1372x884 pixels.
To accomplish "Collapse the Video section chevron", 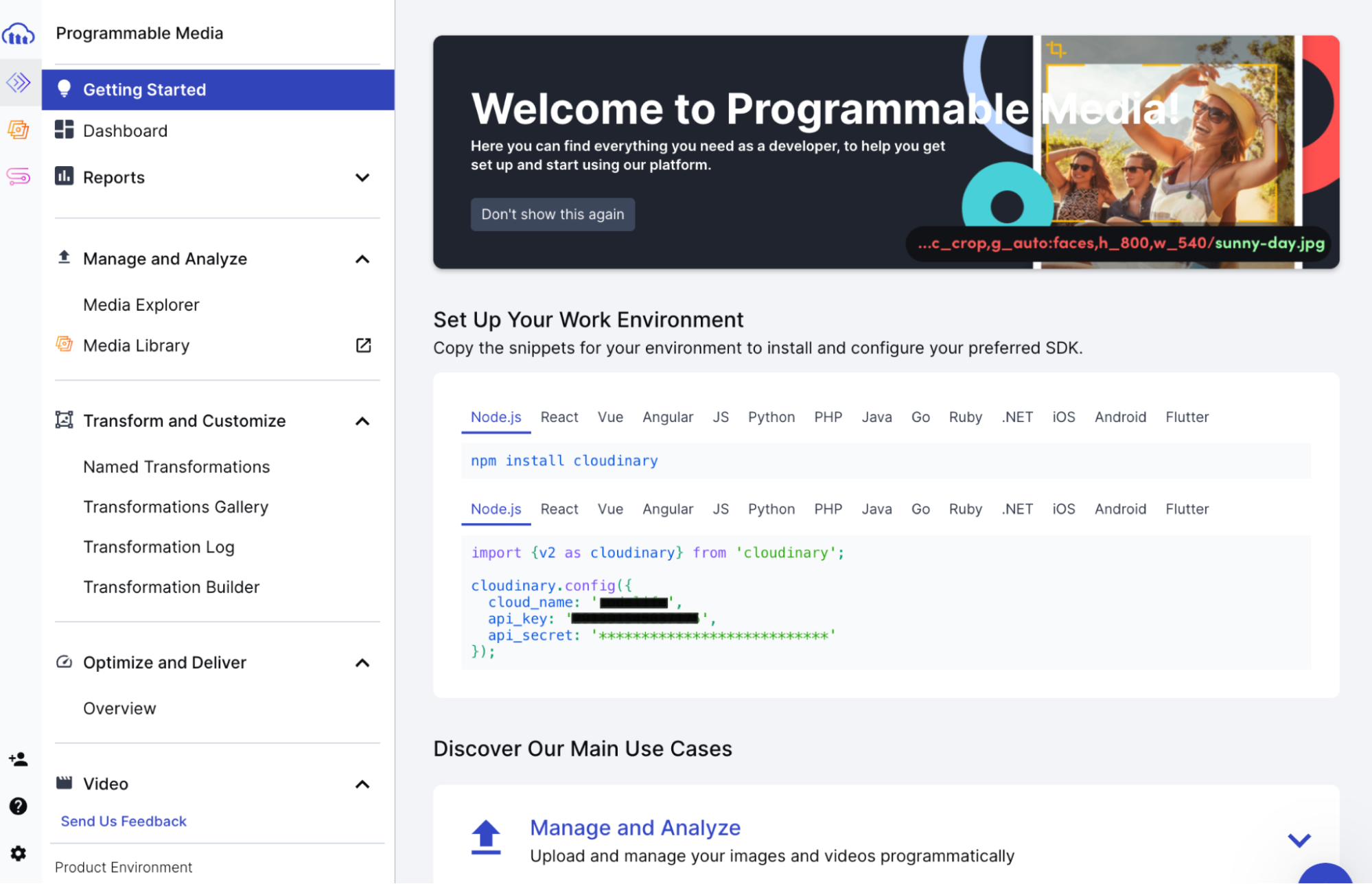I will (x=362, y=784).
